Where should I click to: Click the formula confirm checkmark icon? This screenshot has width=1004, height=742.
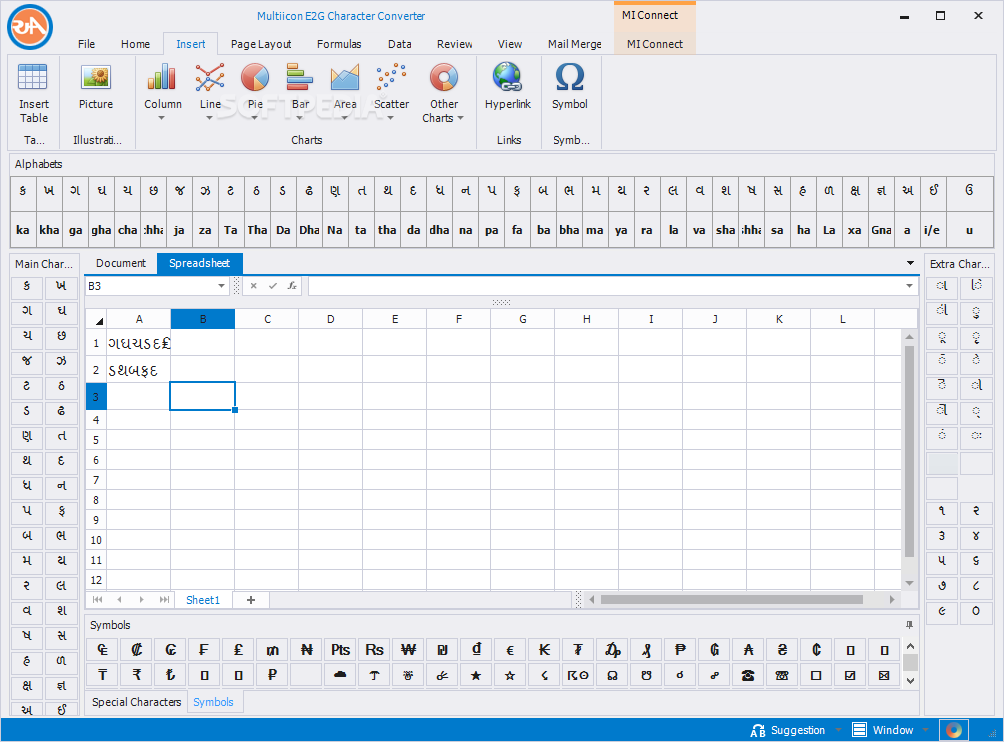pyautogui.click(x=273, y=286)
